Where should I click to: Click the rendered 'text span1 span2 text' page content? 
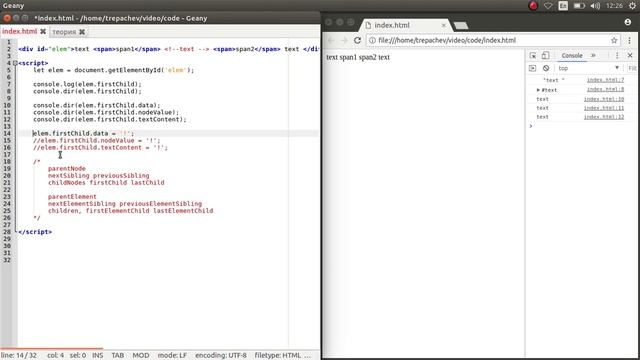[358, 57]
